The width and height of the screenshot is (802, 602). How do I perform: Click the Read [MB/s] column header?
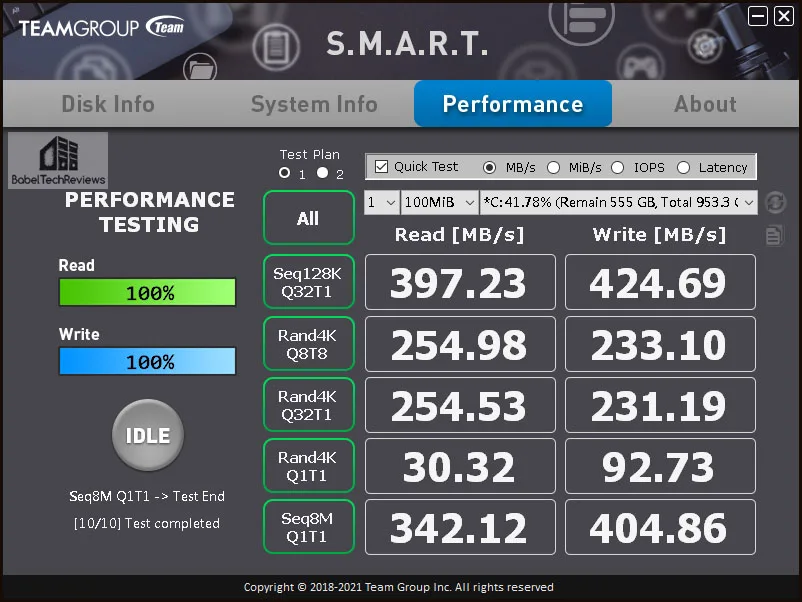coord(459,235)
